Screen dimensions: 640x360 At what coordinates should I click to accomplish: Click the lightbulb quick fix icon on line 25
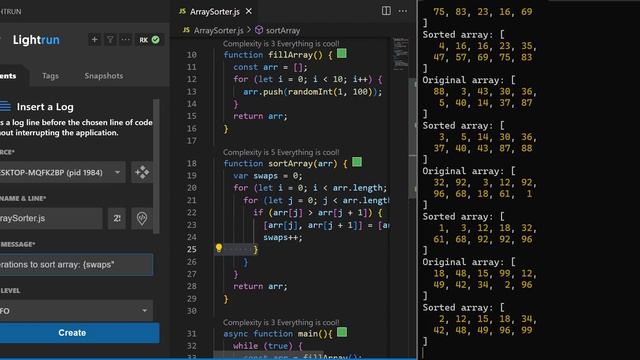click(219, 248)
